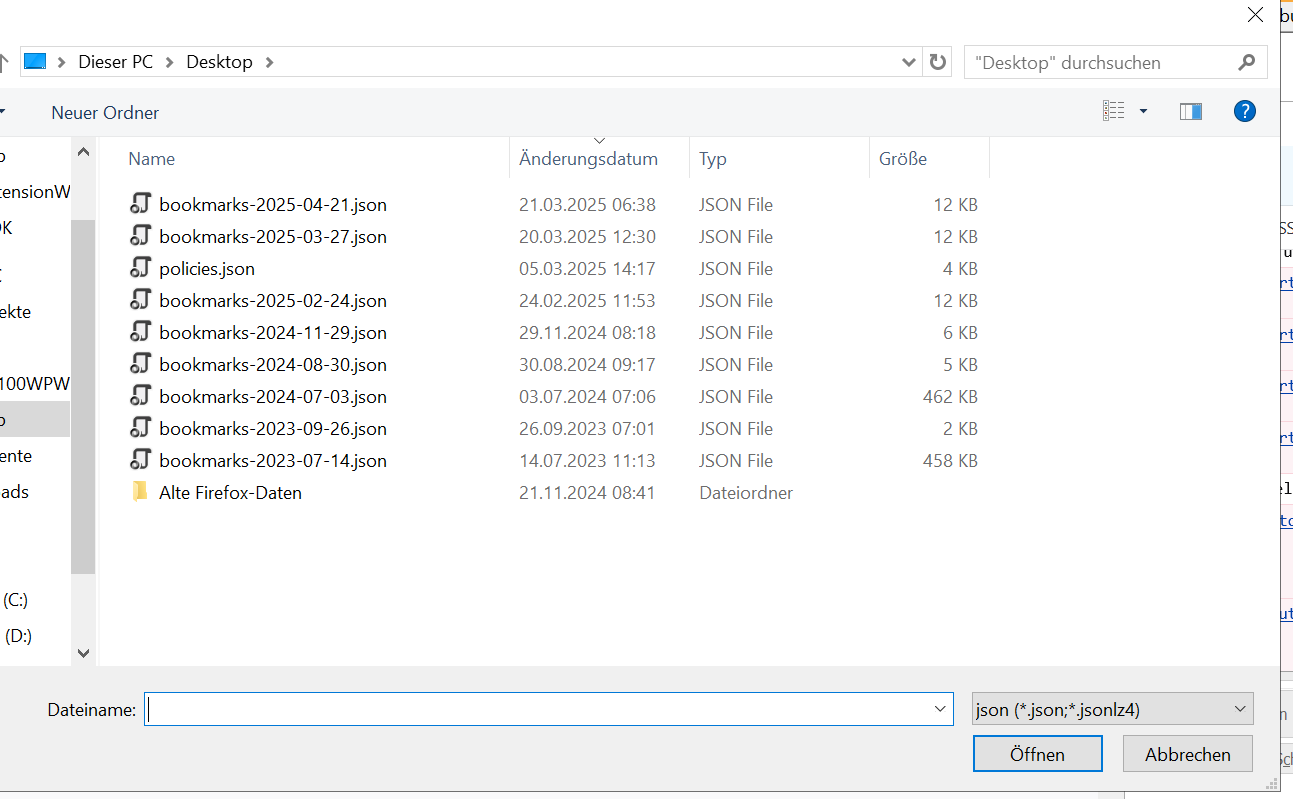Sort files by the Name column

click(152, 159)
